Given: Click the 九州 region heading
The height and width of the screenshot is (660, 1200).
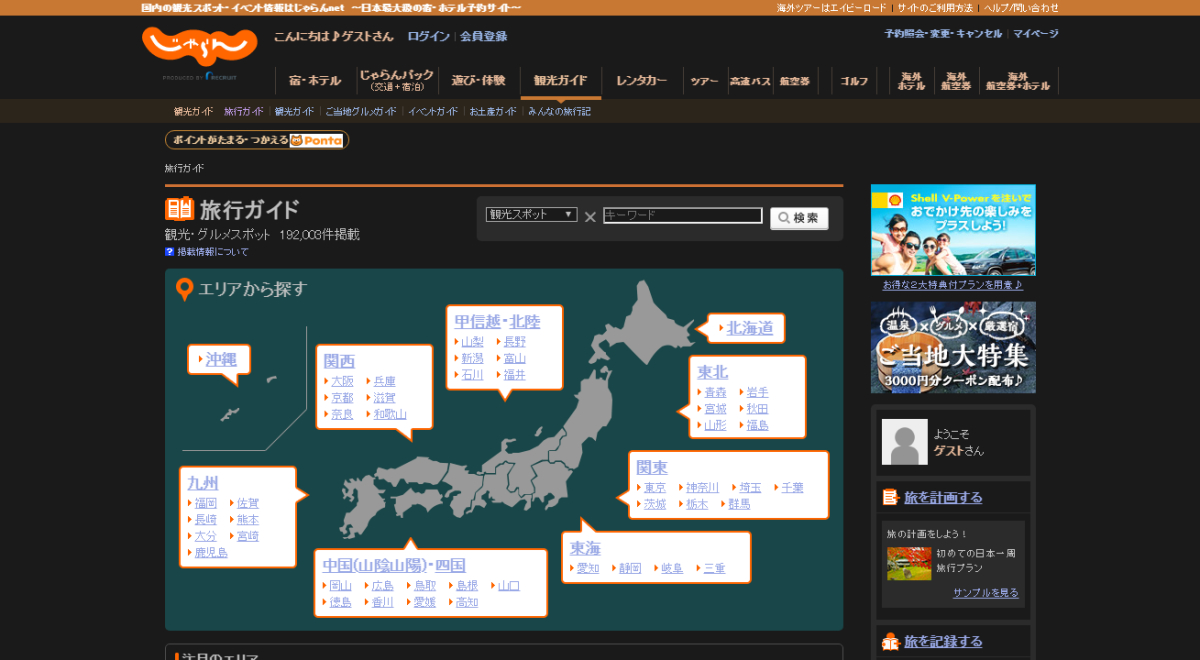Looking at the screenshot, I should 203,483.
